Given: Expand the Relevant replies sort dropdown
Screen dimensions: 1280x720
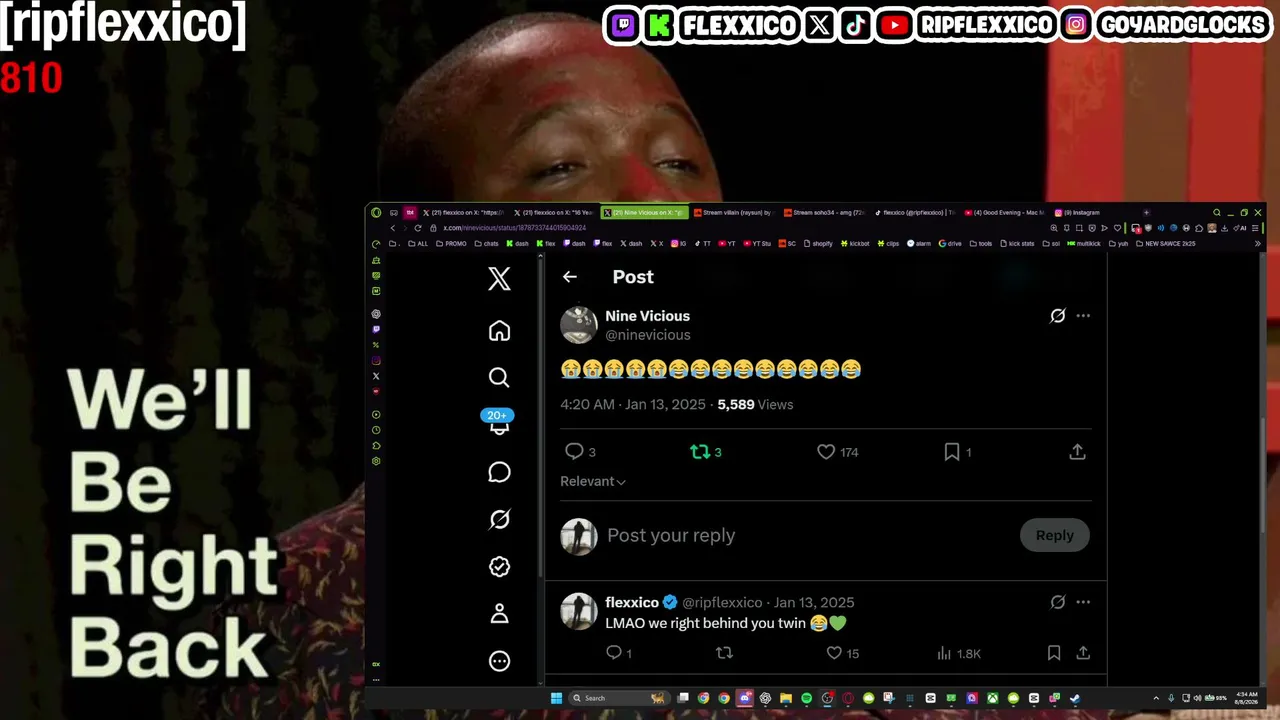Looking at the screenshot, I should click(x=593, y=481).
